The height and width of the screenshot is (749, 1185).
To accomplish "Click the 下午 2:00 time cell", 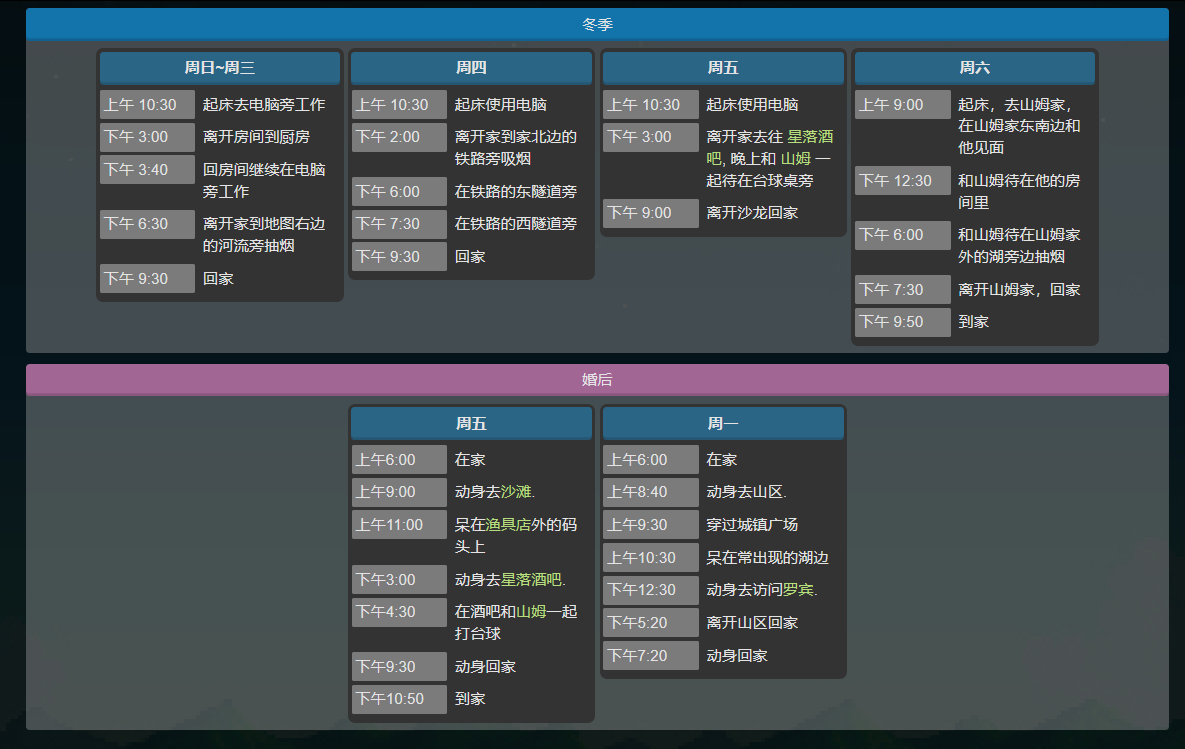I will 399,137.
